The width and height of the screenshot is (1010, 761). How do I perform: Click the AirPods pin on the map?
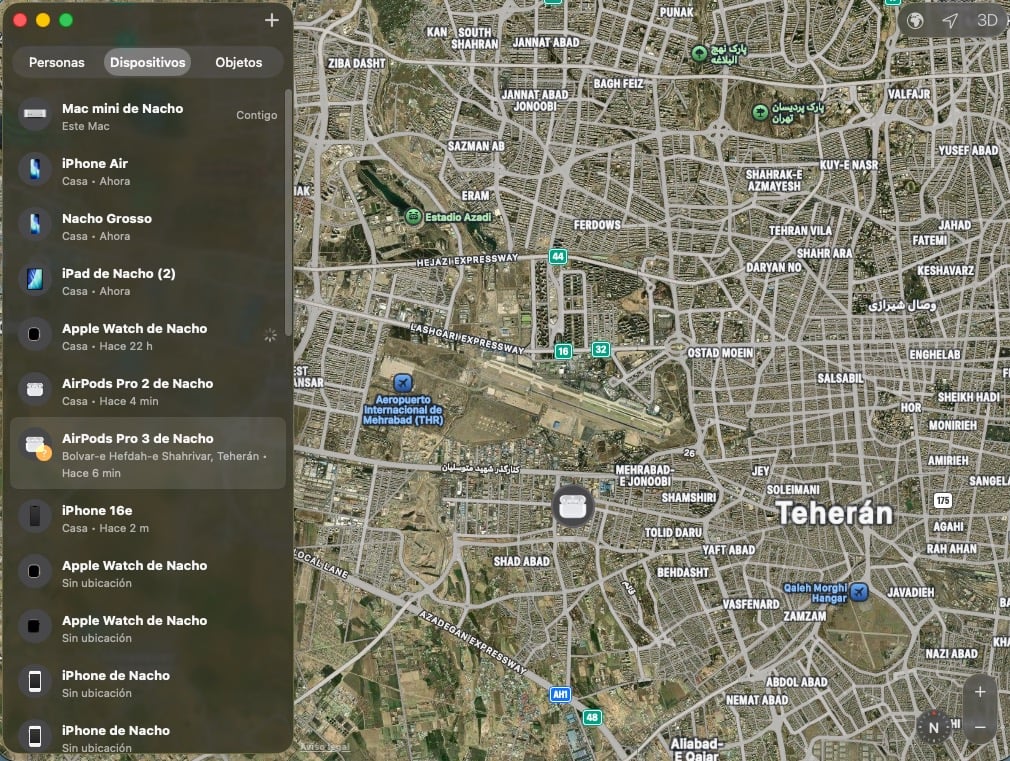(x=573, y=504)
